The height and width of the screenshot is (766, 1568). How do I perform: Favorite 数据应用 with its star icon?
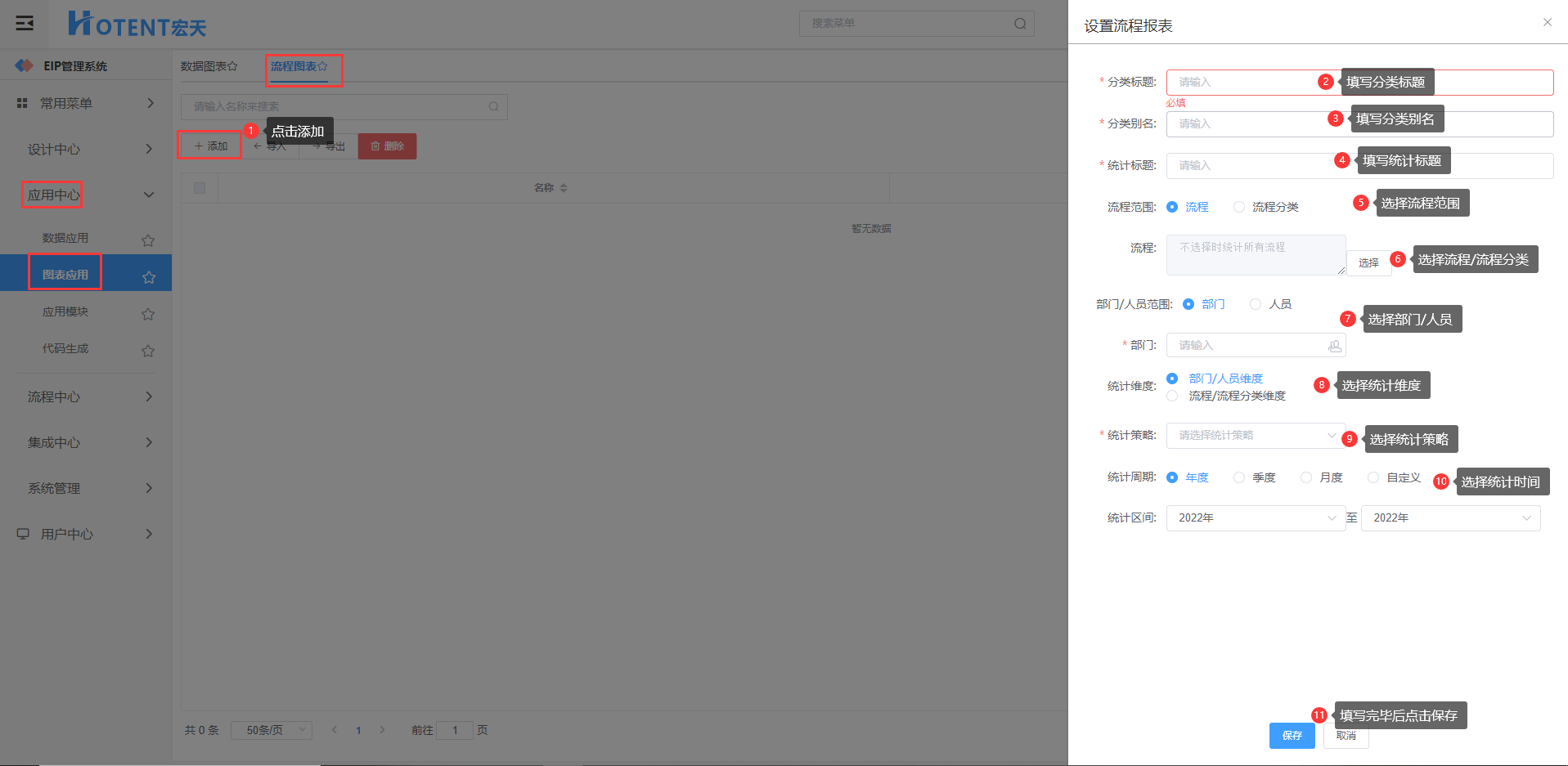[x=148, y=240]
